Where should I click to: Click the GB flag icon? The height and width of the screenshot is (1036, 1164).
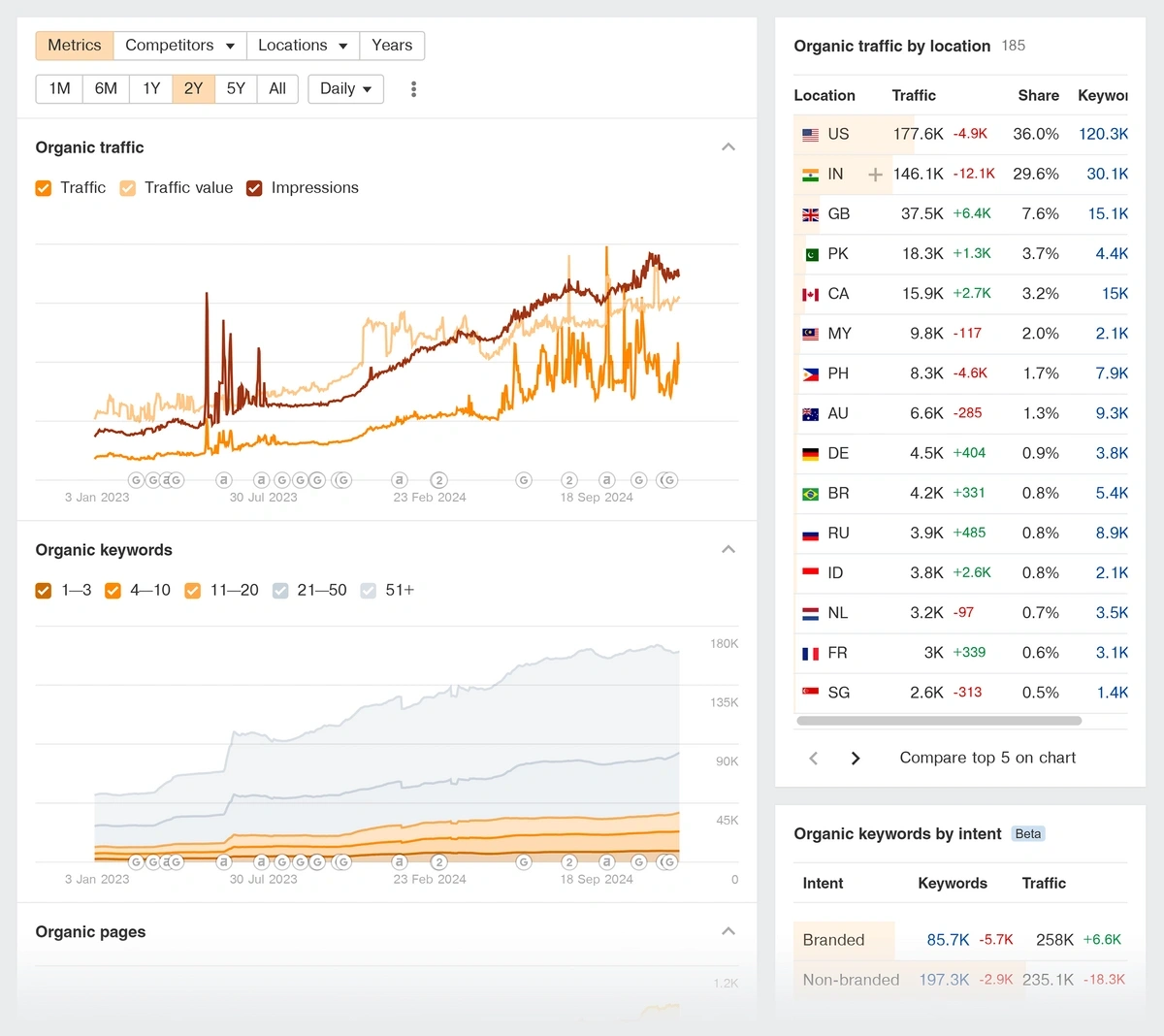coord(810,214)
